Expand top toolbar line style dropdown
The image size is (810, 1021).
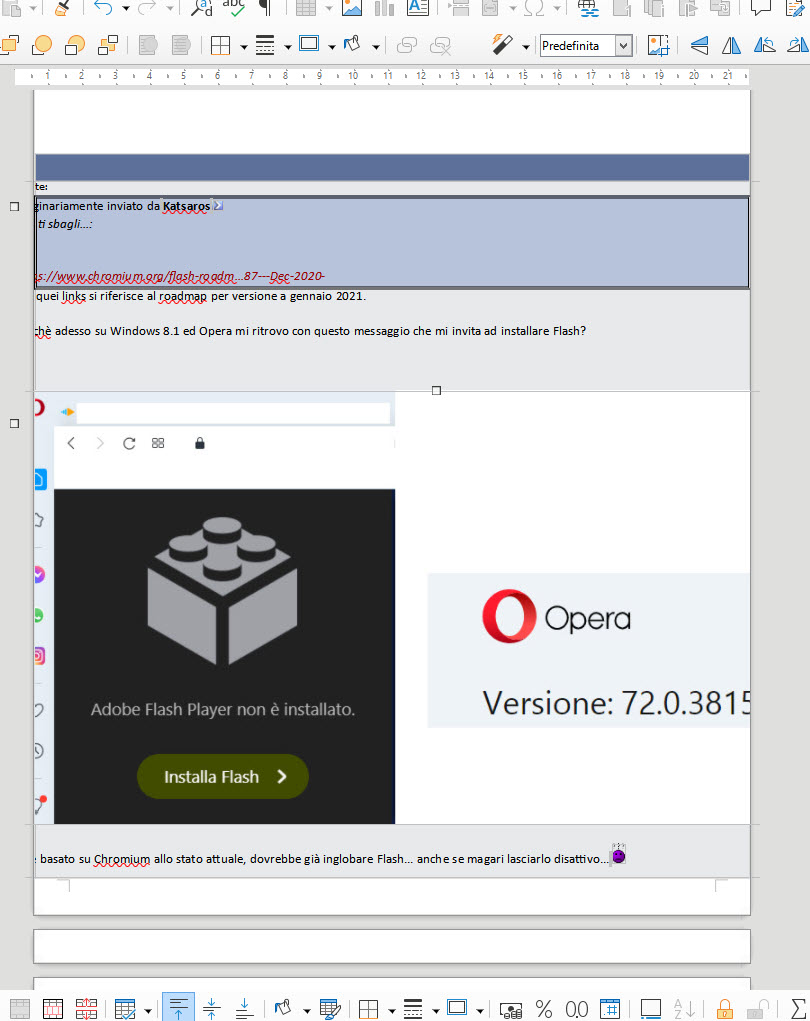point(288,47)
